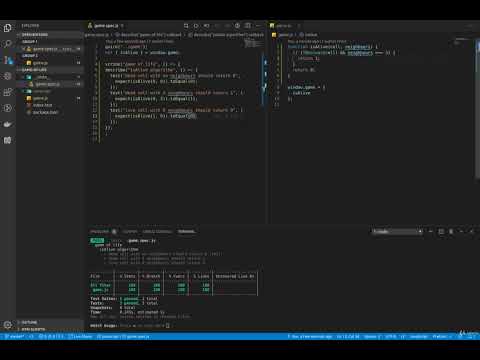Expand the Outline section in sidebar
Screen dimensions: 480x360
point(50,322)
